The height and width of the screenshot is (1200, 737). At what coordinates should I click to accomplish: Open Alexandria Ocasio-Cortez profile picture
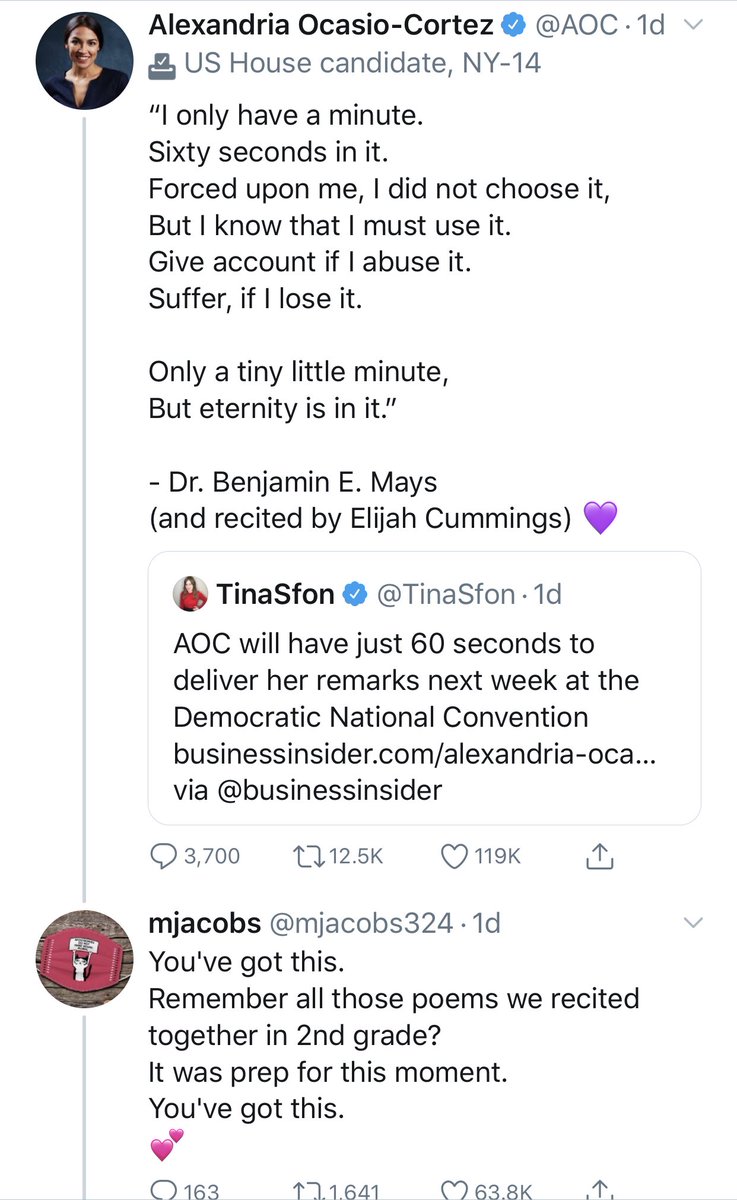84,61
